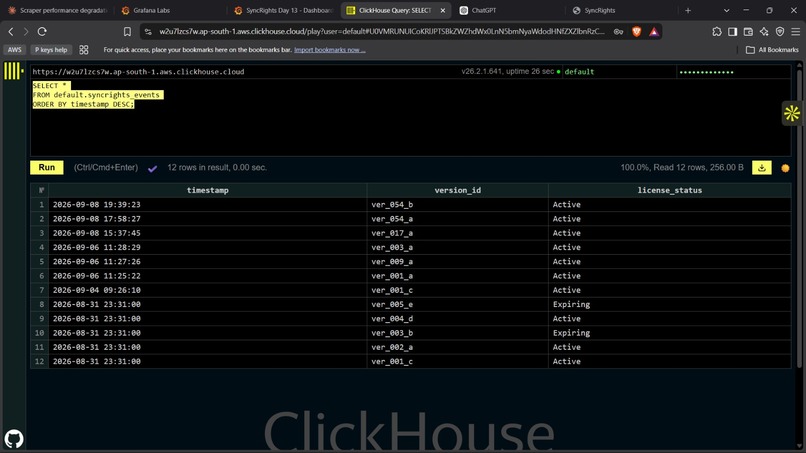Expand the tab search dropdown arrow
806x453 pixels.
[726, 10]
